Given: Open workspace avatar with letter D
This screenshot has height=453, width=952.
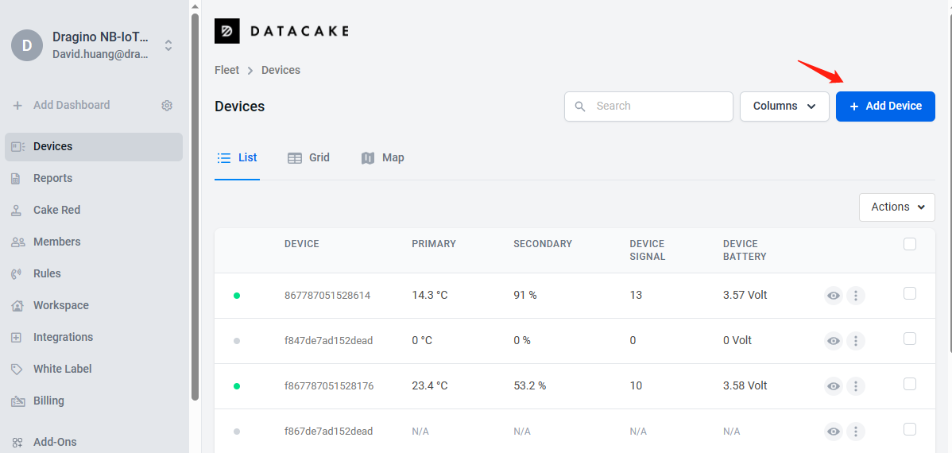Looking at the screenshot, I should pos(27,46).
